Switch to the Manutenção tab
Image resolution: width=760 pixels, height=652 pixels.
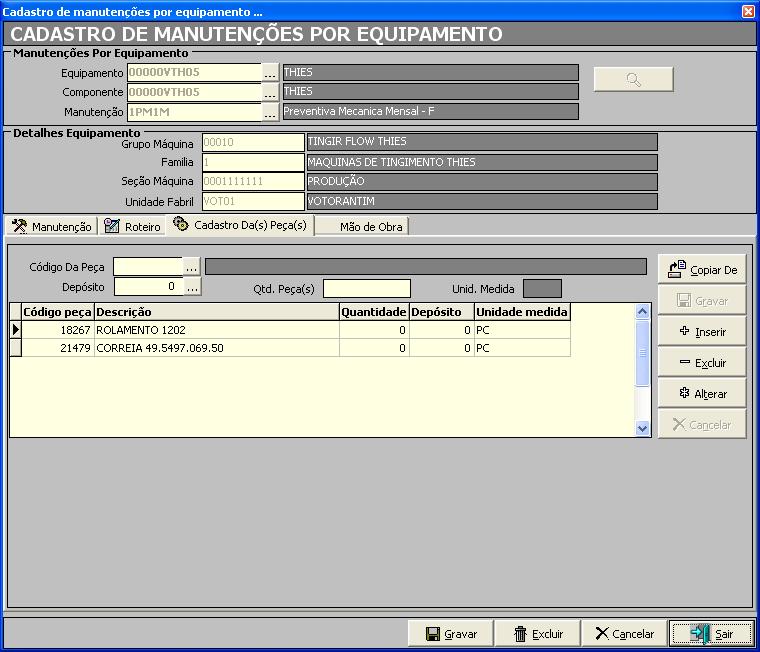click(52, 227)
